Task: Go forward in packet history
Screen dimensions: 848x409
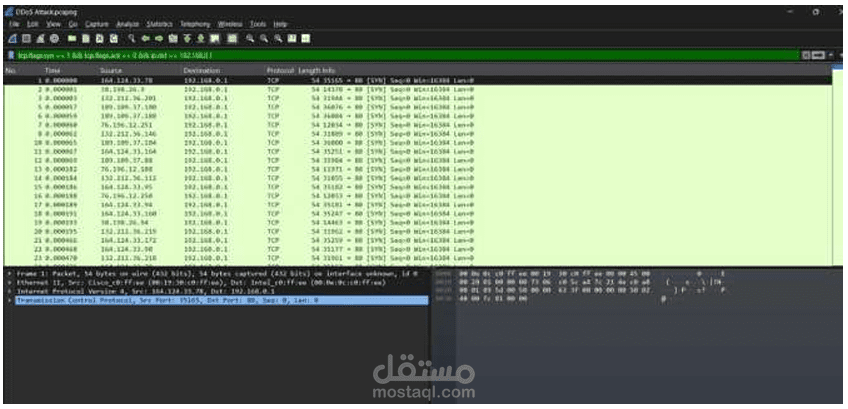Action: point(159,38)
